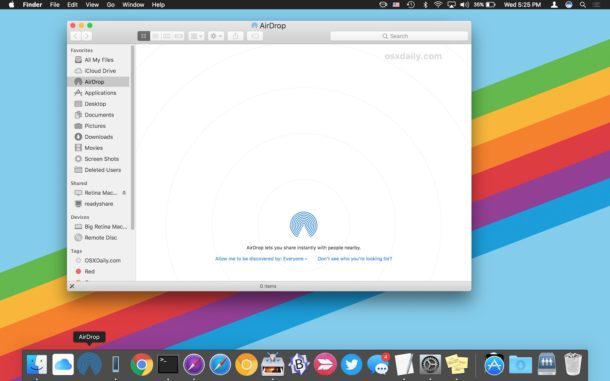
Task: Click 'Don't see who you're looking for?' link
Action: coord(355,258)
